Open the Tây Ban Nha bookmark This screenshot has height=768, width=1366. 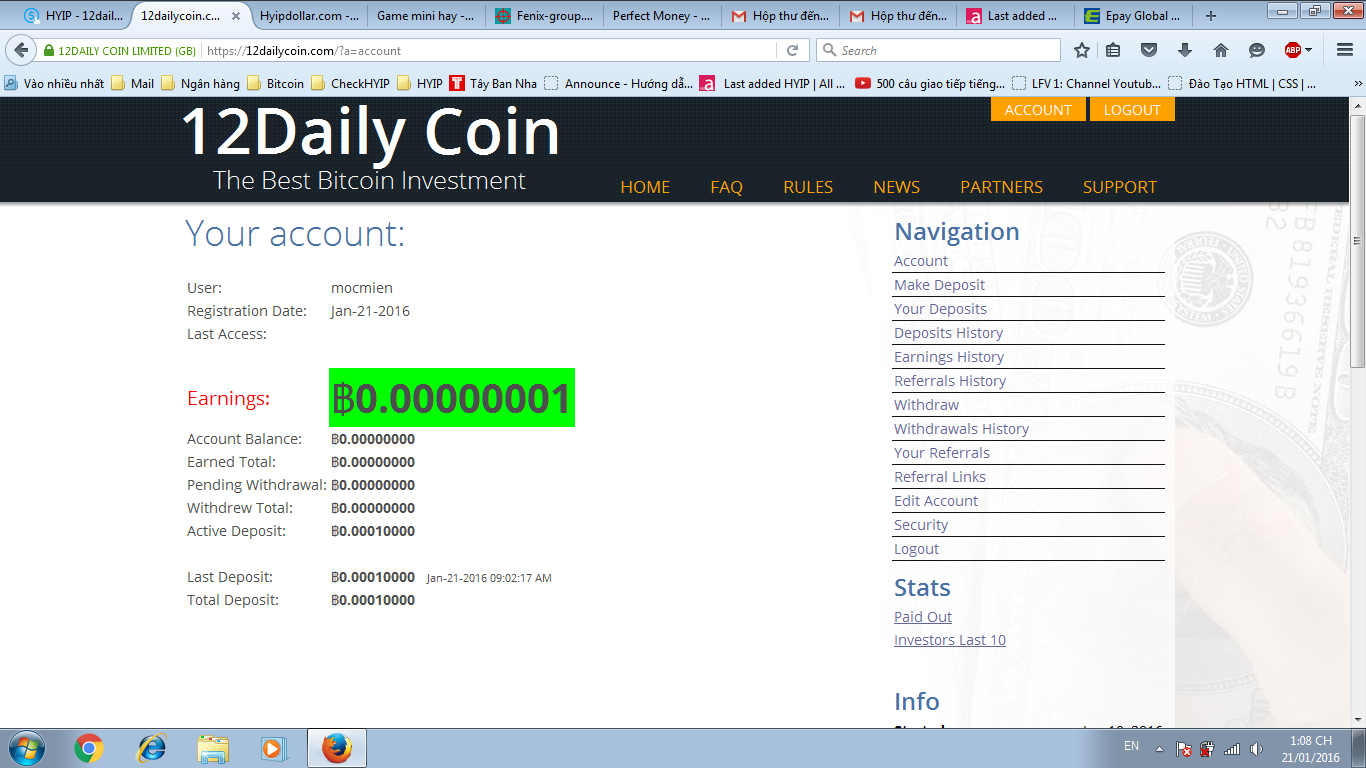493,83
